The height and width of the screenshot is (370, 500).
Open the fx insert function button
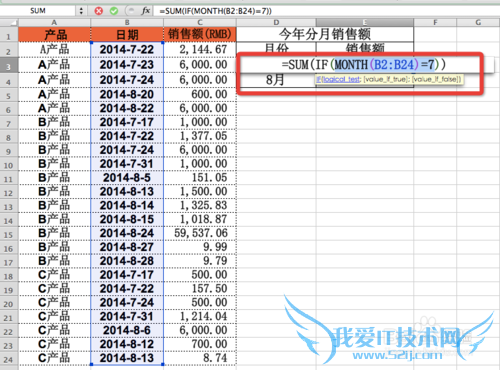(x=146, y=11)
